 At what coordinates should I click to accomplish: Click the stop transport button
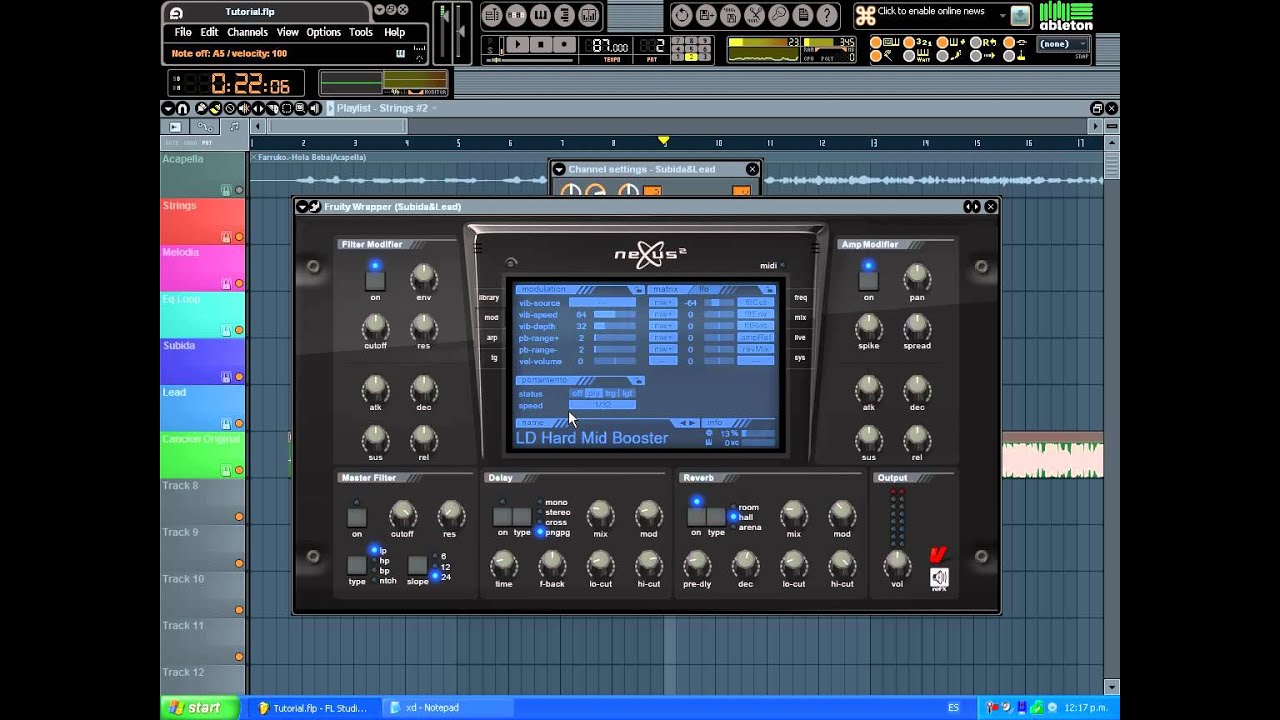tap(541, 45)
